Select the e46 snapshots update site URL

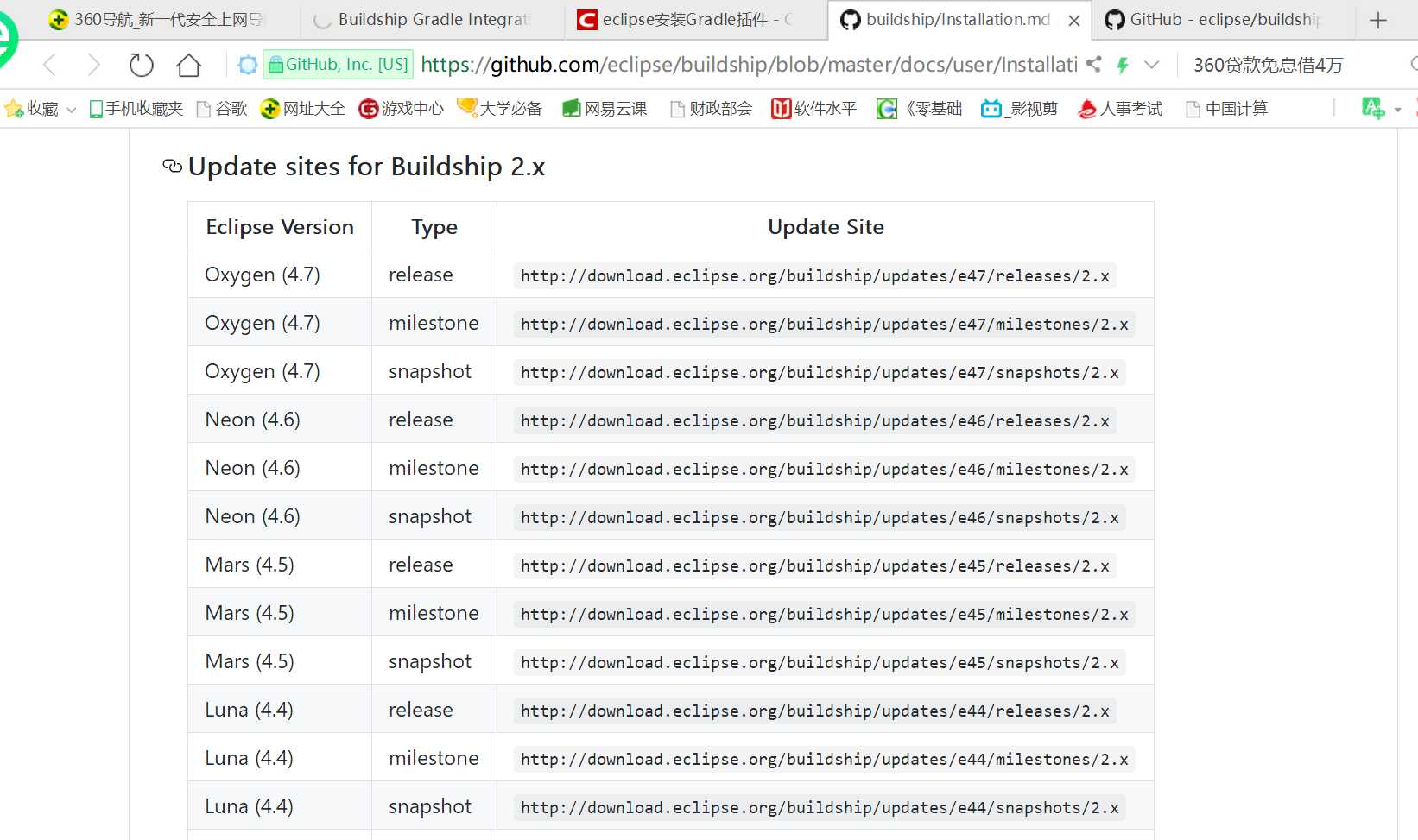(x=820, y=518)
